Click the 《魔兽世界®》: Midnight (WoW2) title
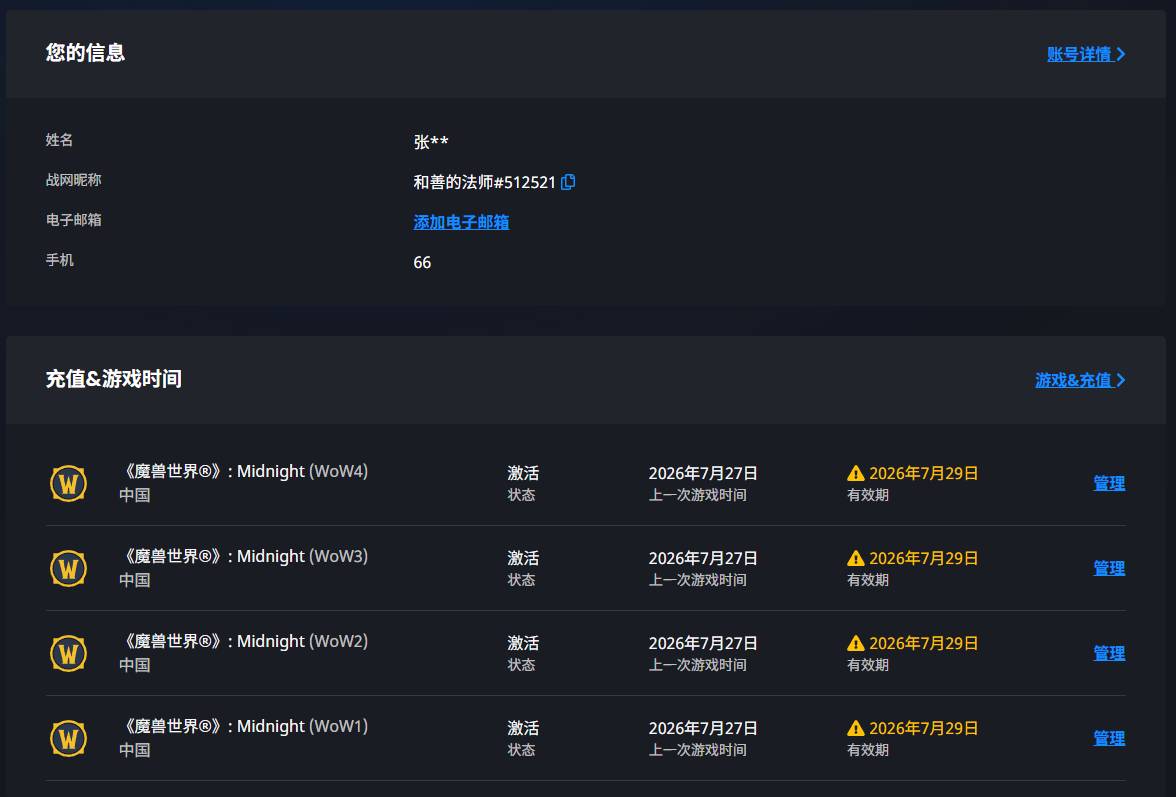1176x797 pixels. click(244, 641)
